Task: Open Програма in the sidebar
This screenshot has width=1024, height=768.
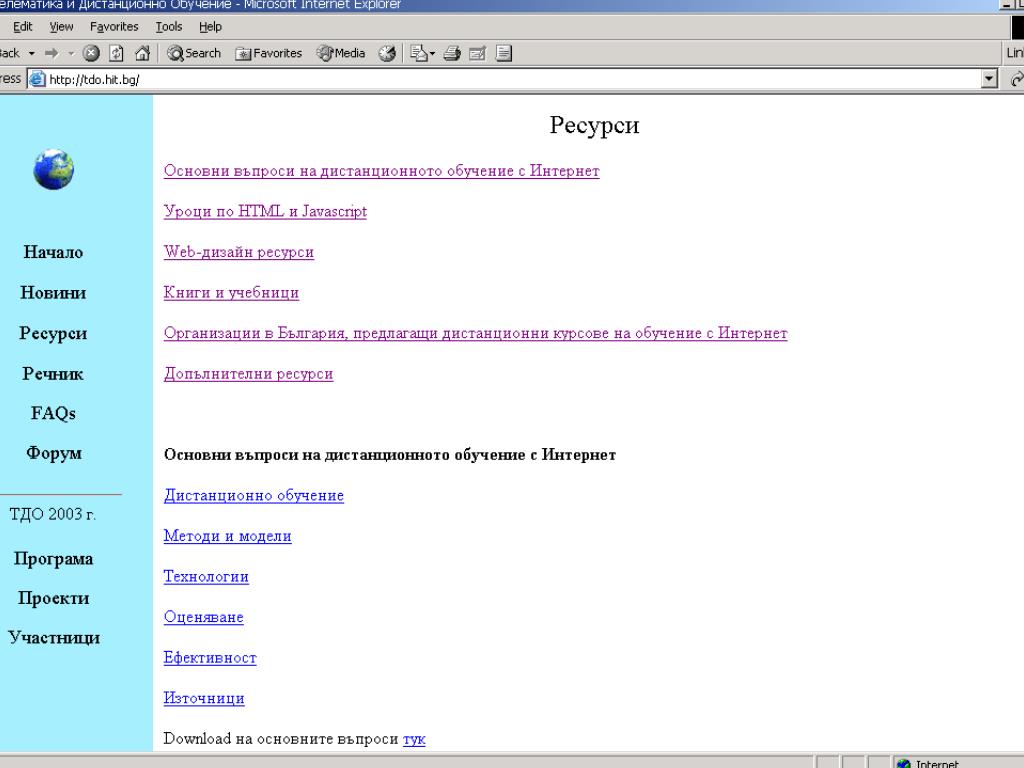Action: [54, 559]
